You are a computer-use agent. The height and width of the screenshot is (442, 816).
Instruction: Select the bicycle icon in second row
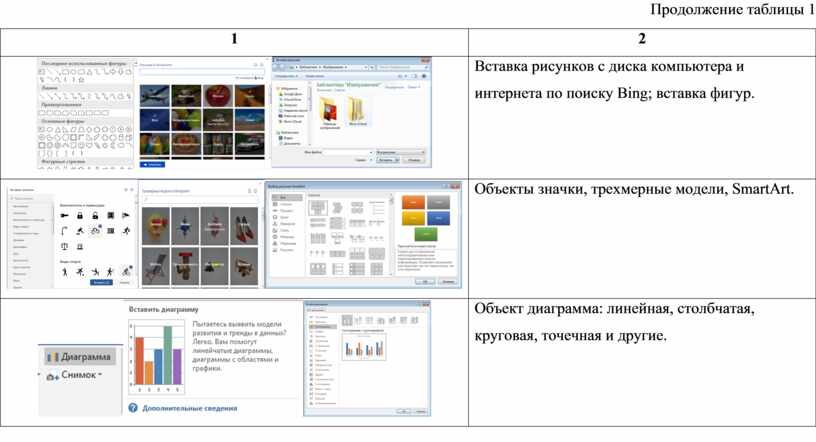click(96, 230)
